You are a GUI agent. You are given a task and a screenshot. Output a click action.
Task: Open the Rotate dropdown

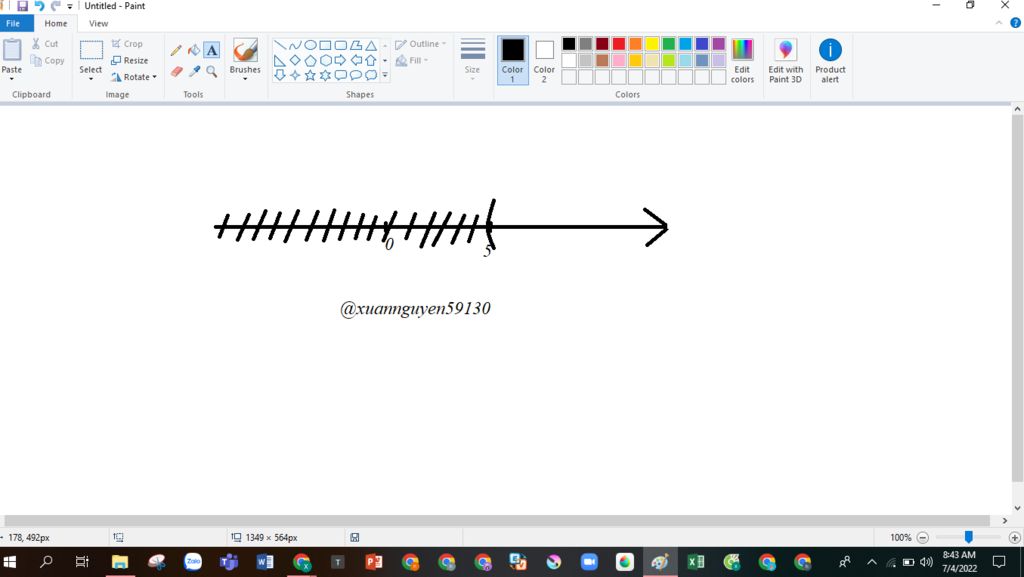pos(135,76)
